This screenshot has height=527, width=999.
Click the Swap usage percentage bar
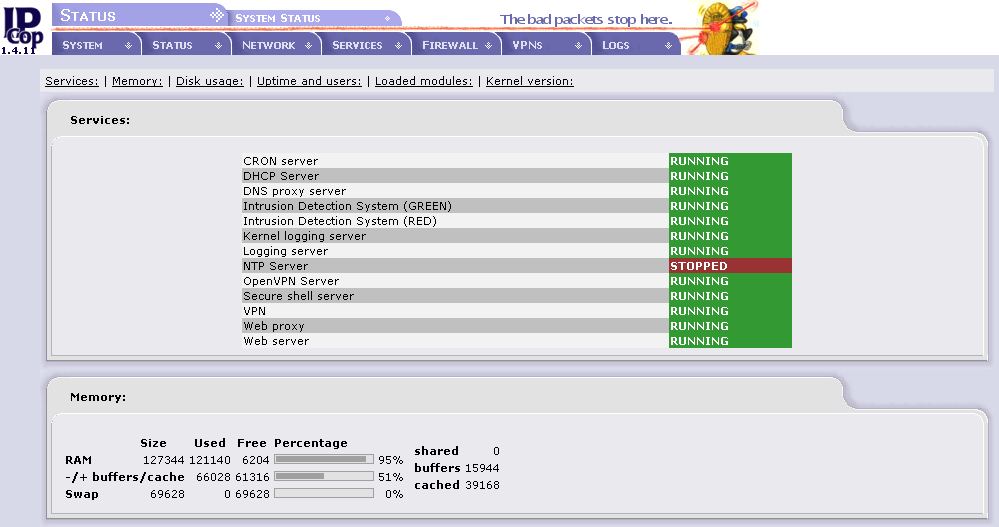[x=323, y=494]
